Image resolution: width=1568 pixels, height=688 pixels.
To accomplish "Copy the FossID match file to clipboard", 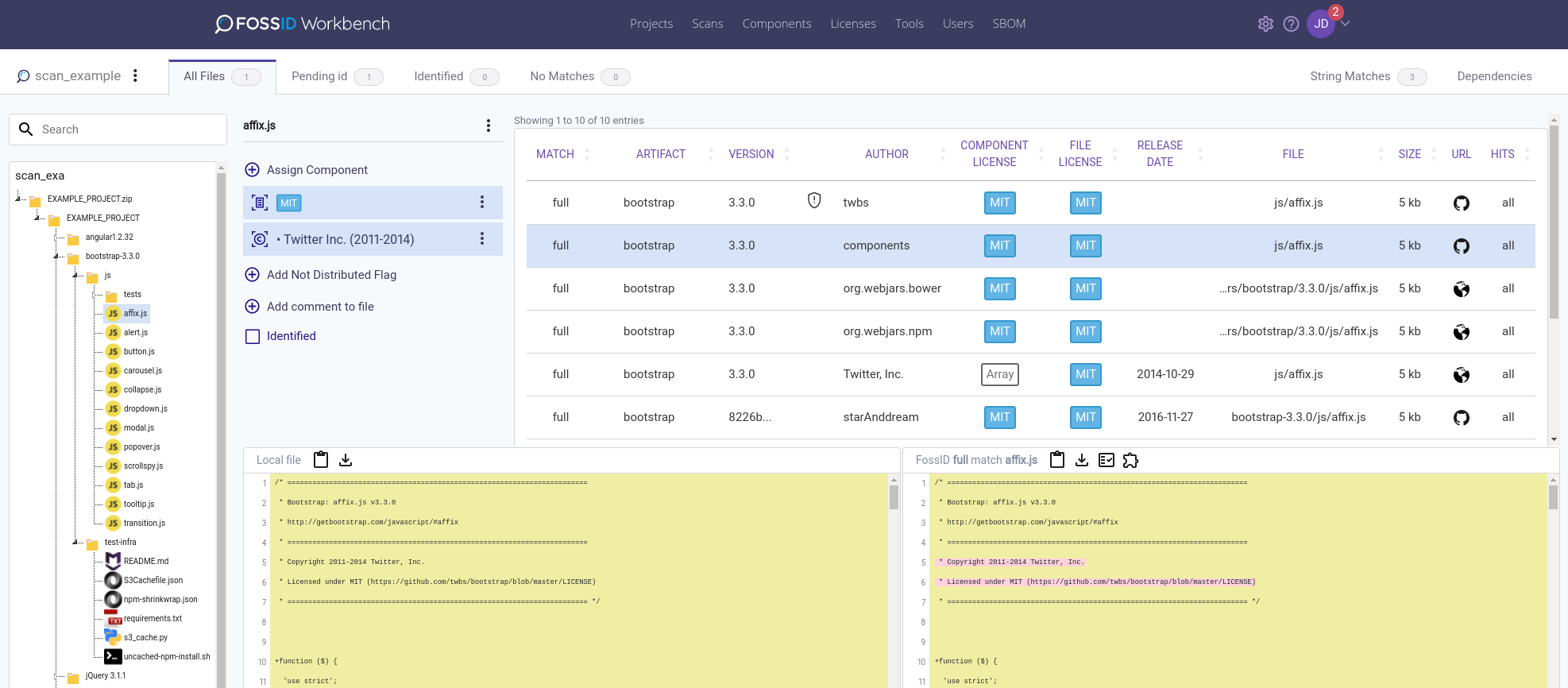I will [1057, 459].
